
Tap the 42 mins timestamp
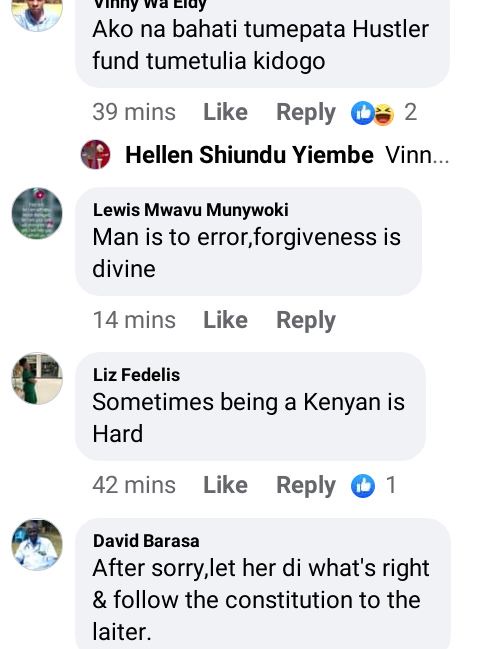pos(134,485)
